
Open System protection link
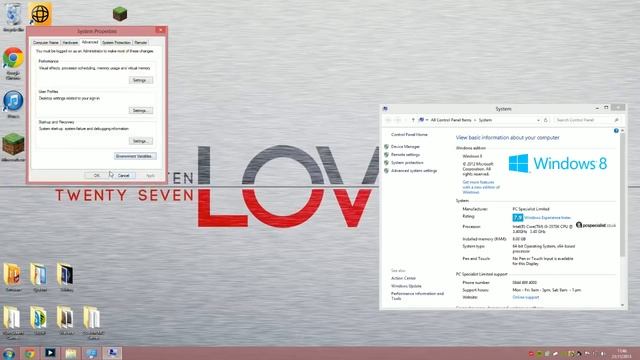point(407,162)
